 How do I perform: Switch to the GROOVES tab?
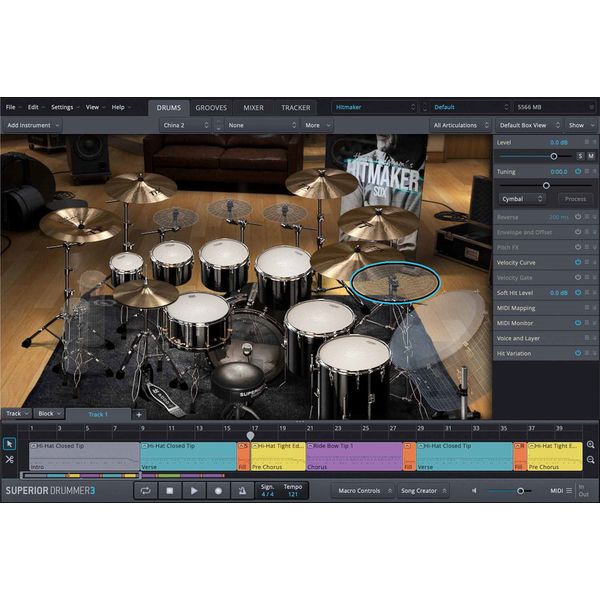(x=211, y=108)
